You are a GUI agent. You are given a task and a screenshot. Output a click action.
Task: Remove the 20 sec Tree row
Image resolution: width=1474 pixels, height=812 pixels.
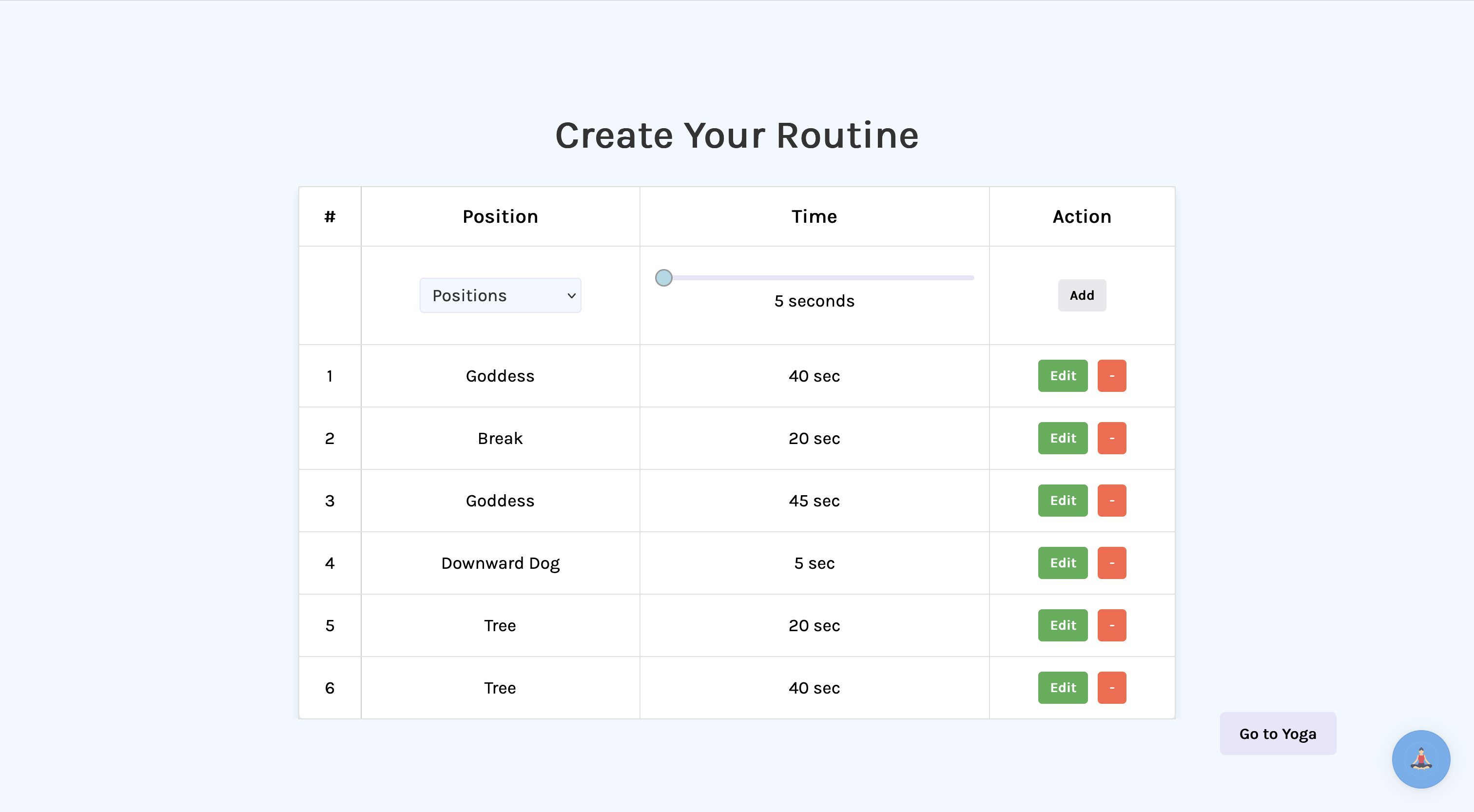1111,625
